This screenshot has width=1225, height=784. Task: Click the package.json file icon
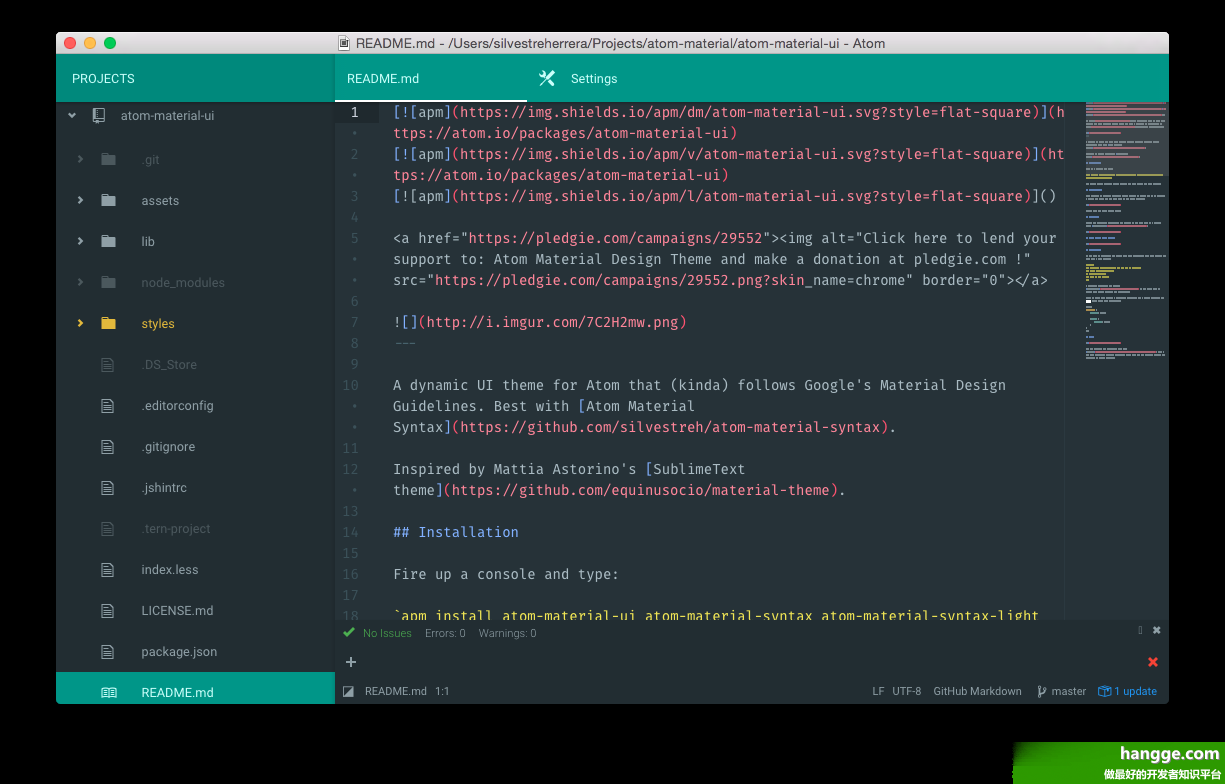click(108, 652)
